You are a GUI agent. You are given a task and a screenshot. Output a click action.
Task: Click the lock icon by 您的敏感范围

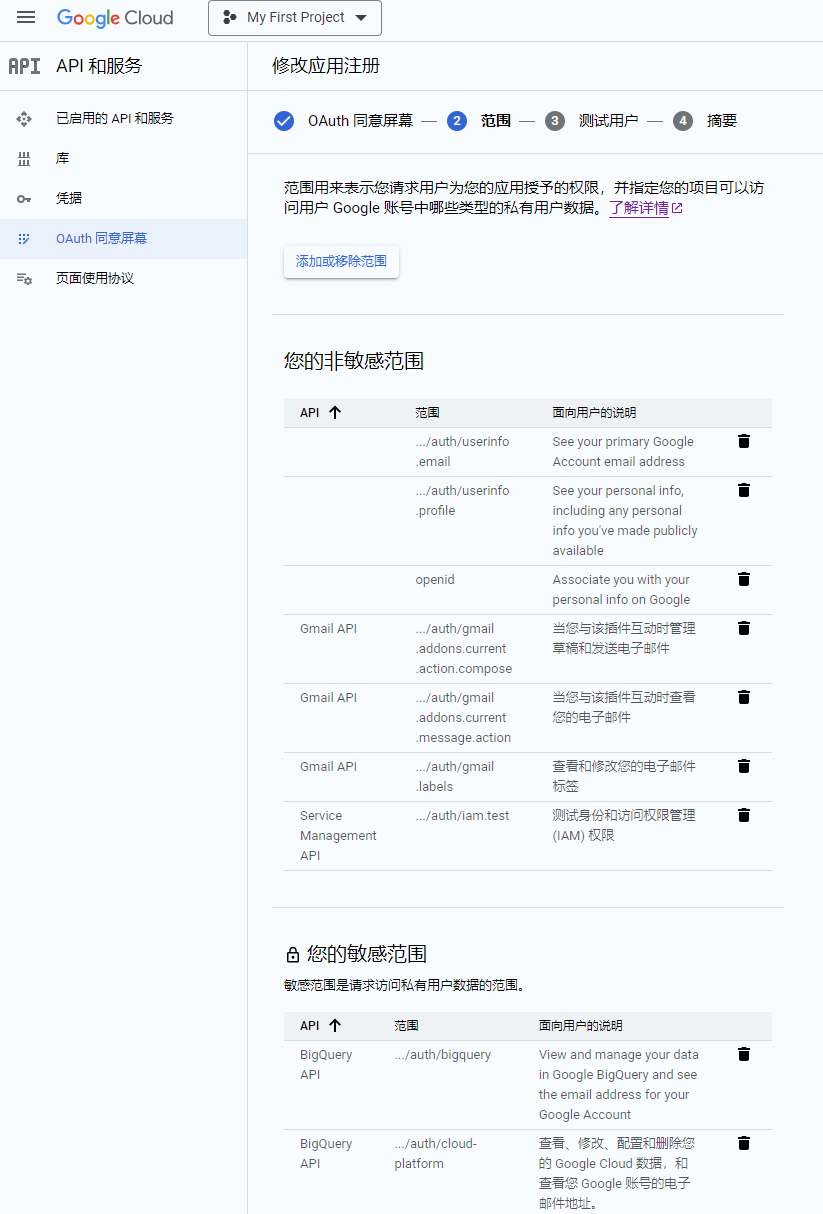tap(292, 954)
